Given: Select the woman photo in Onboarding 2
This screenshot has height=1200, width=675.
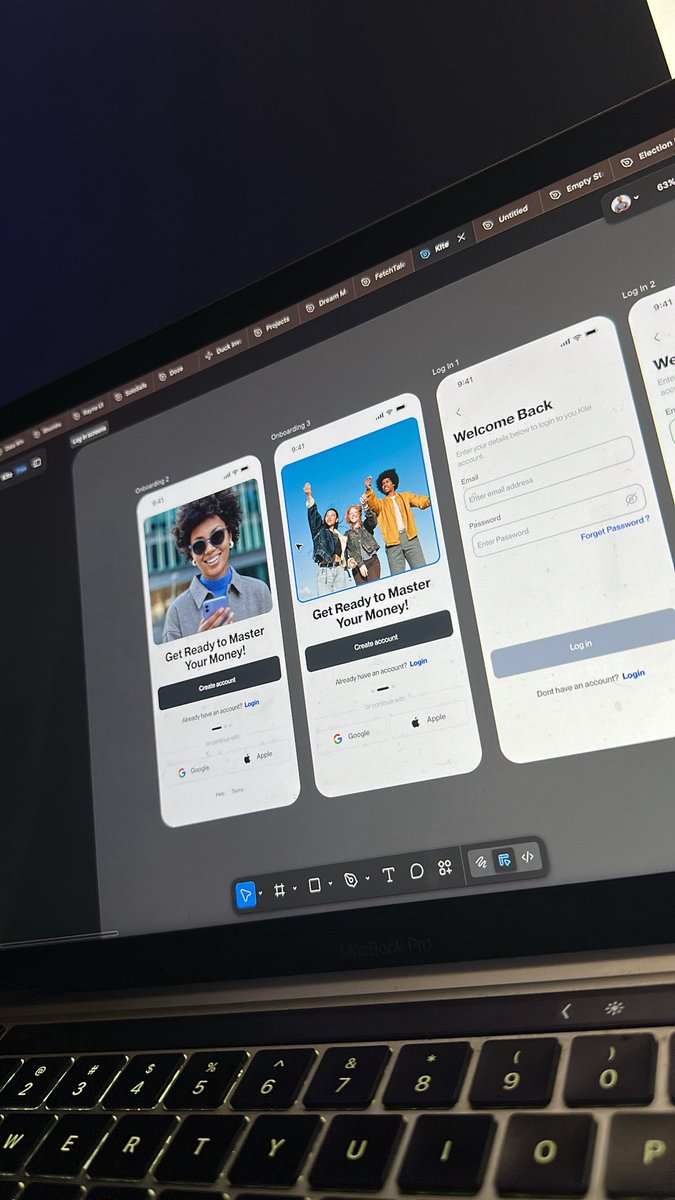Looking at the screenshot, I should pyautogui.click(x=207, y=562).
